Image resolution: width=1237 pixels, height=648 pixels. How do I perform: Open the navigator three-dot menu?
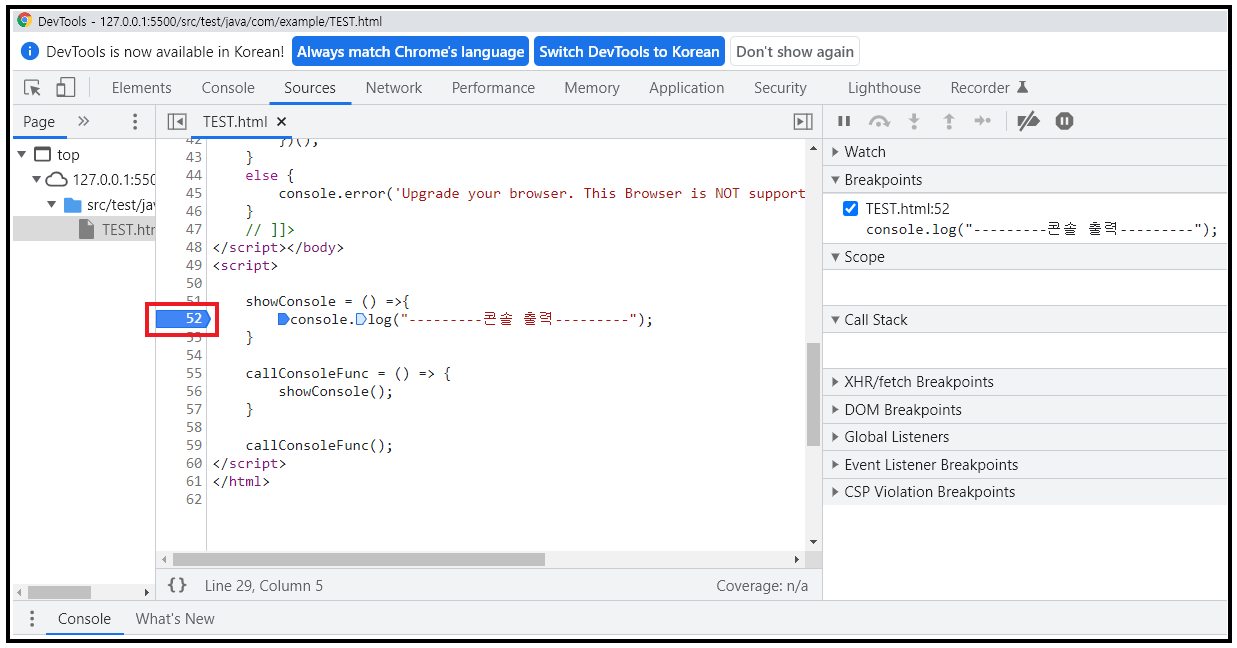135,121
